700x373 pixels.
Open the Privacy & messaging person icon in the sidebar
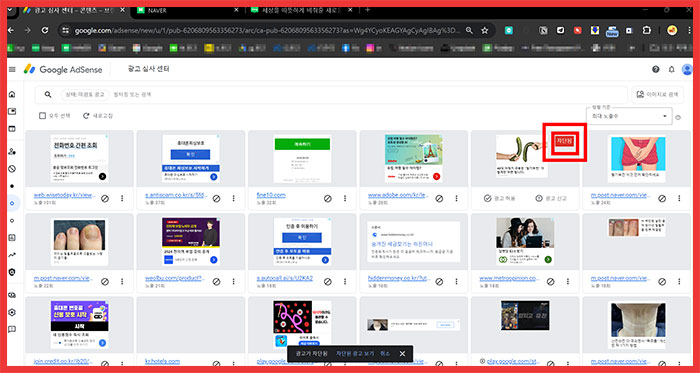coord(12,152)
